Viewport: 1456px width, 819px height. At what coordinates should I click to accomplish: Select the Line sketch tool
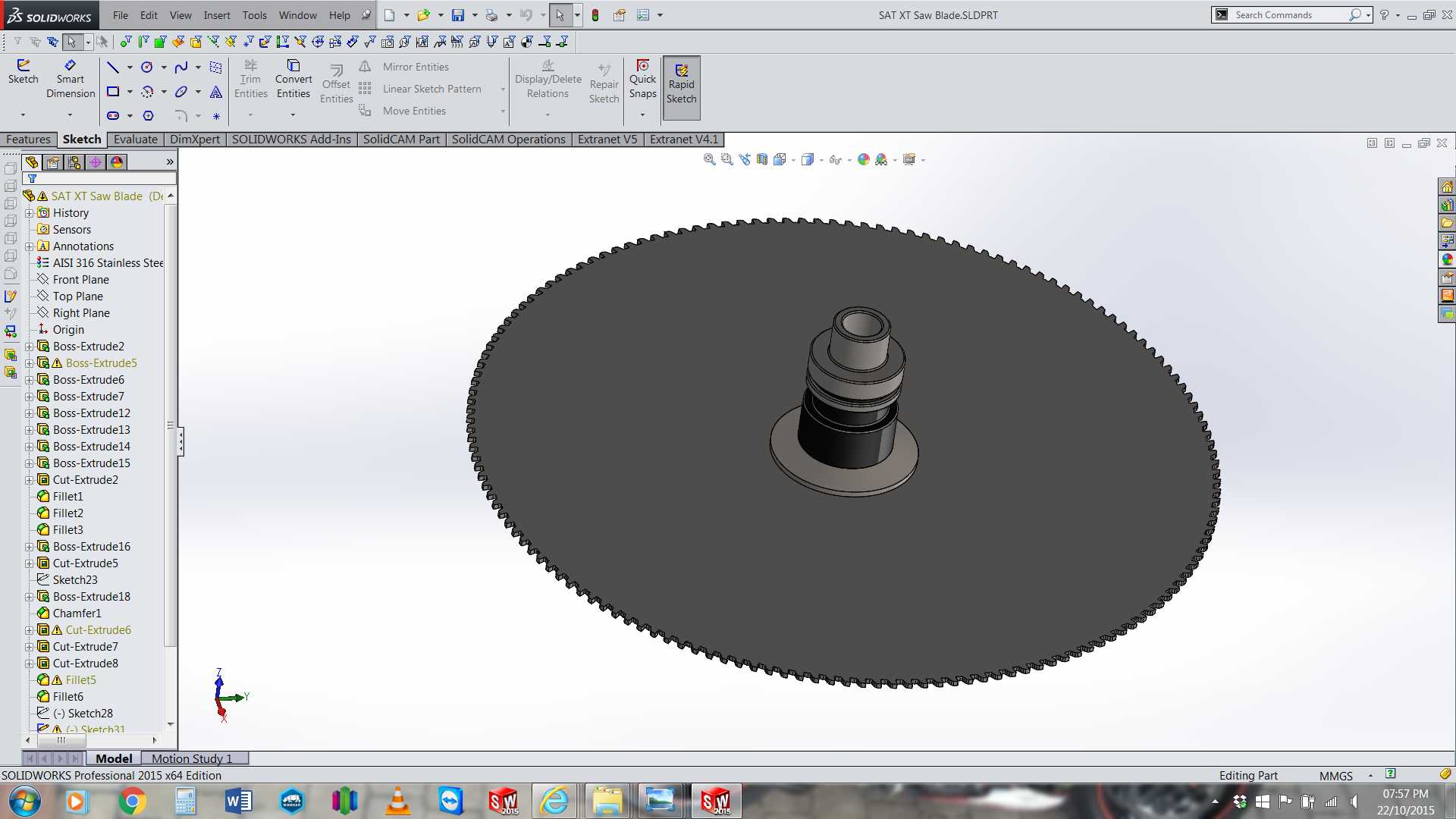[x=112, y=67]
